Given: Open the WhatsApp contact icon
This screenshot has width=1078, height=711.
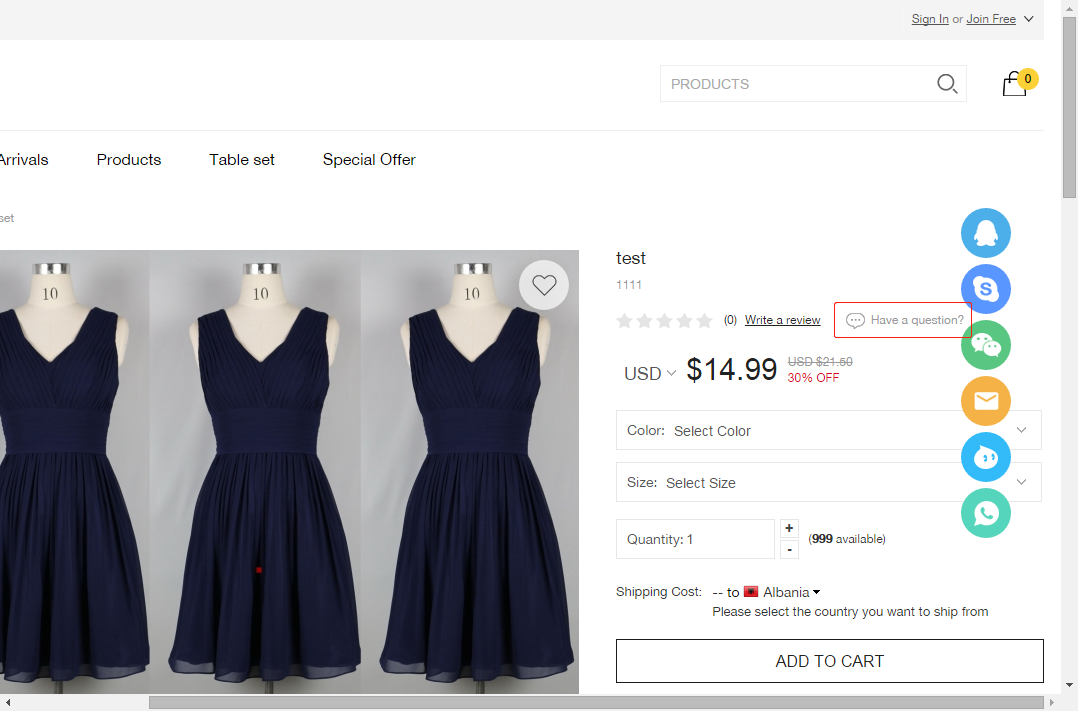Looking at the screenshot, I should pyautogui.click(x=985, y=513).
